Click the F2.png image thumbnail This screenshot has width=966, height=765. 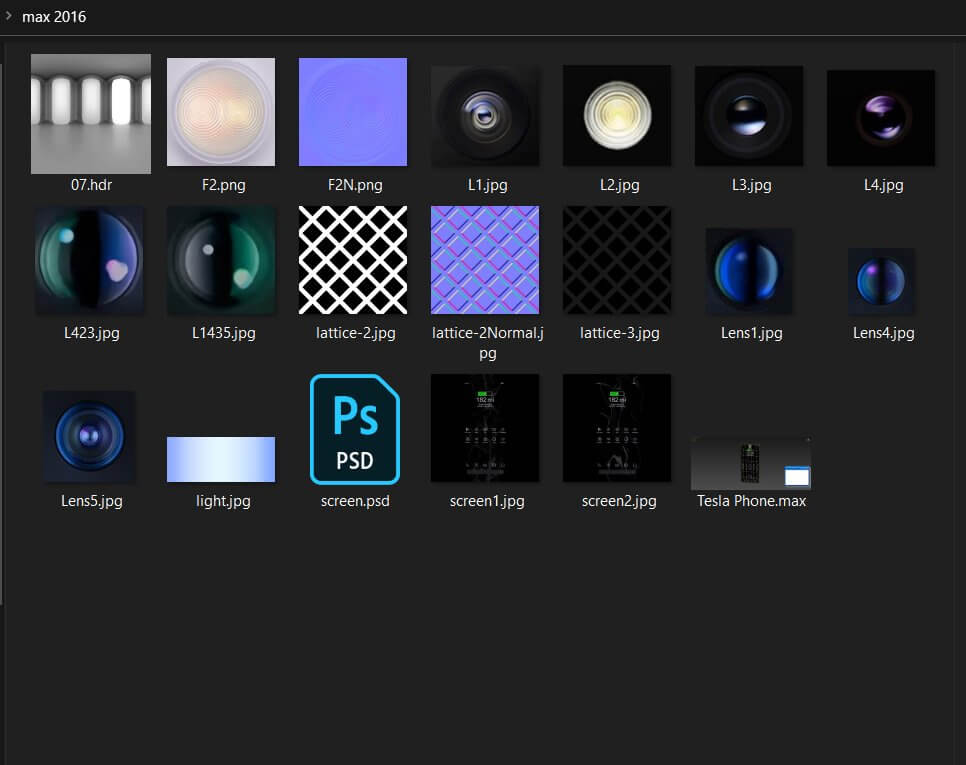point(221,113)
